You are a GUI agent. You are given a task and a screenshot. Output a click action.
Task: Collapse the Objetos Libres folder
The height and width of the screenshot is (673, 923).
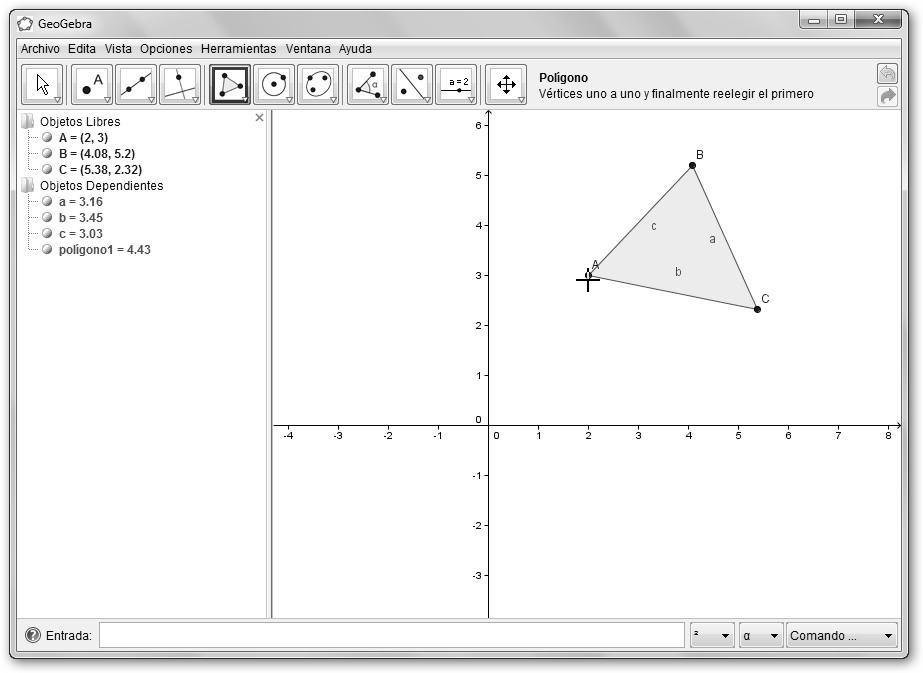tap(27, 122)
